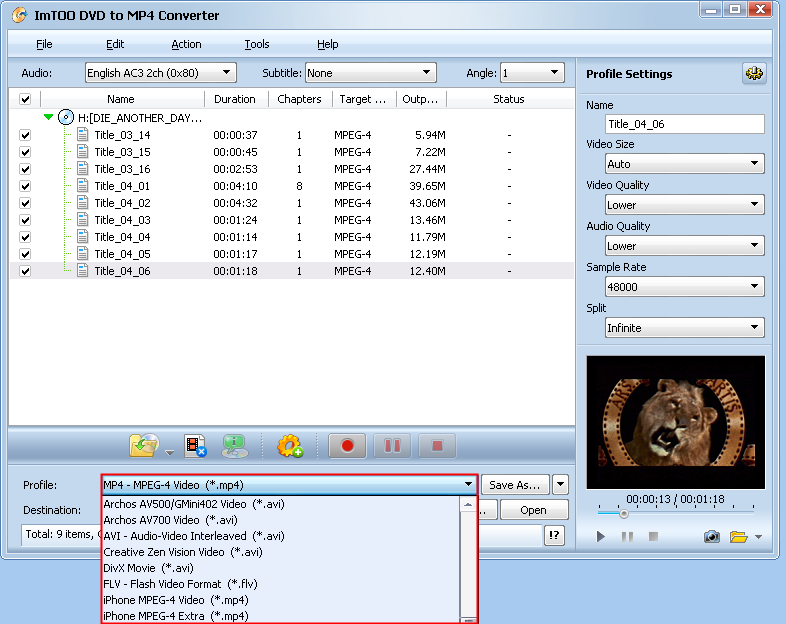Viewport: 786px width, 624px height.
Task: Collapse the DIE_ANOTHER_DAY disc tree
Action: (48, 117)
